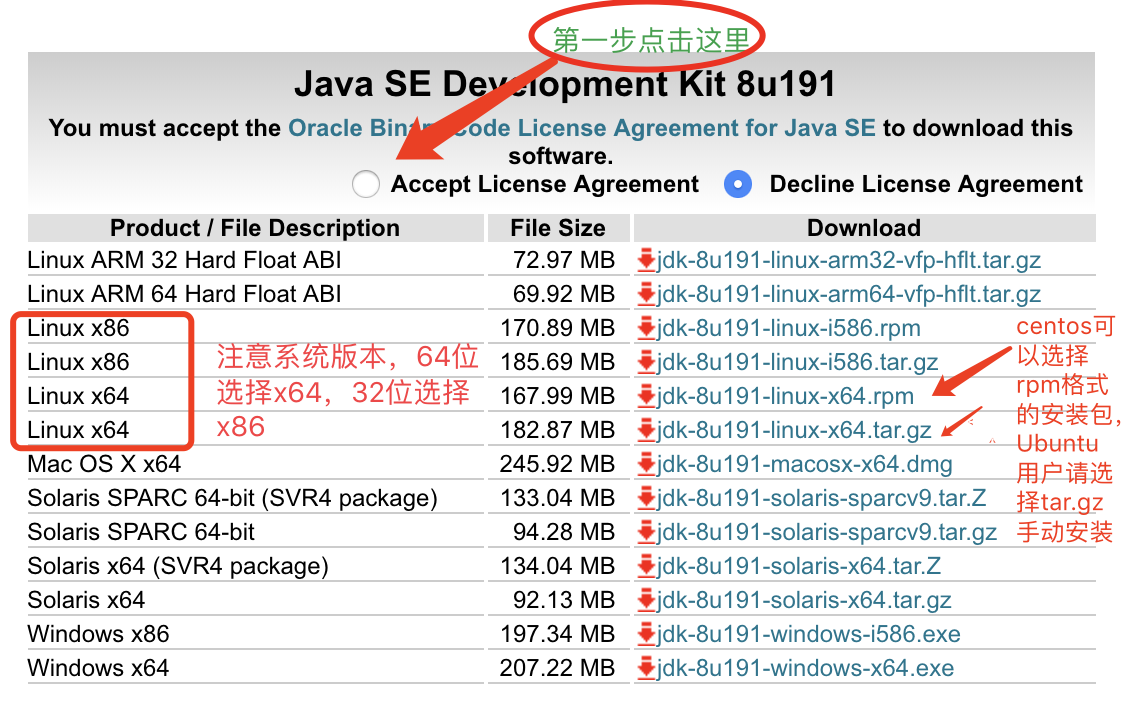The image size is (1130, 718).
Task: Download jdk-8u191-solaris-sparcv9.tar.gz file
Action: click(x=827, y=531)
